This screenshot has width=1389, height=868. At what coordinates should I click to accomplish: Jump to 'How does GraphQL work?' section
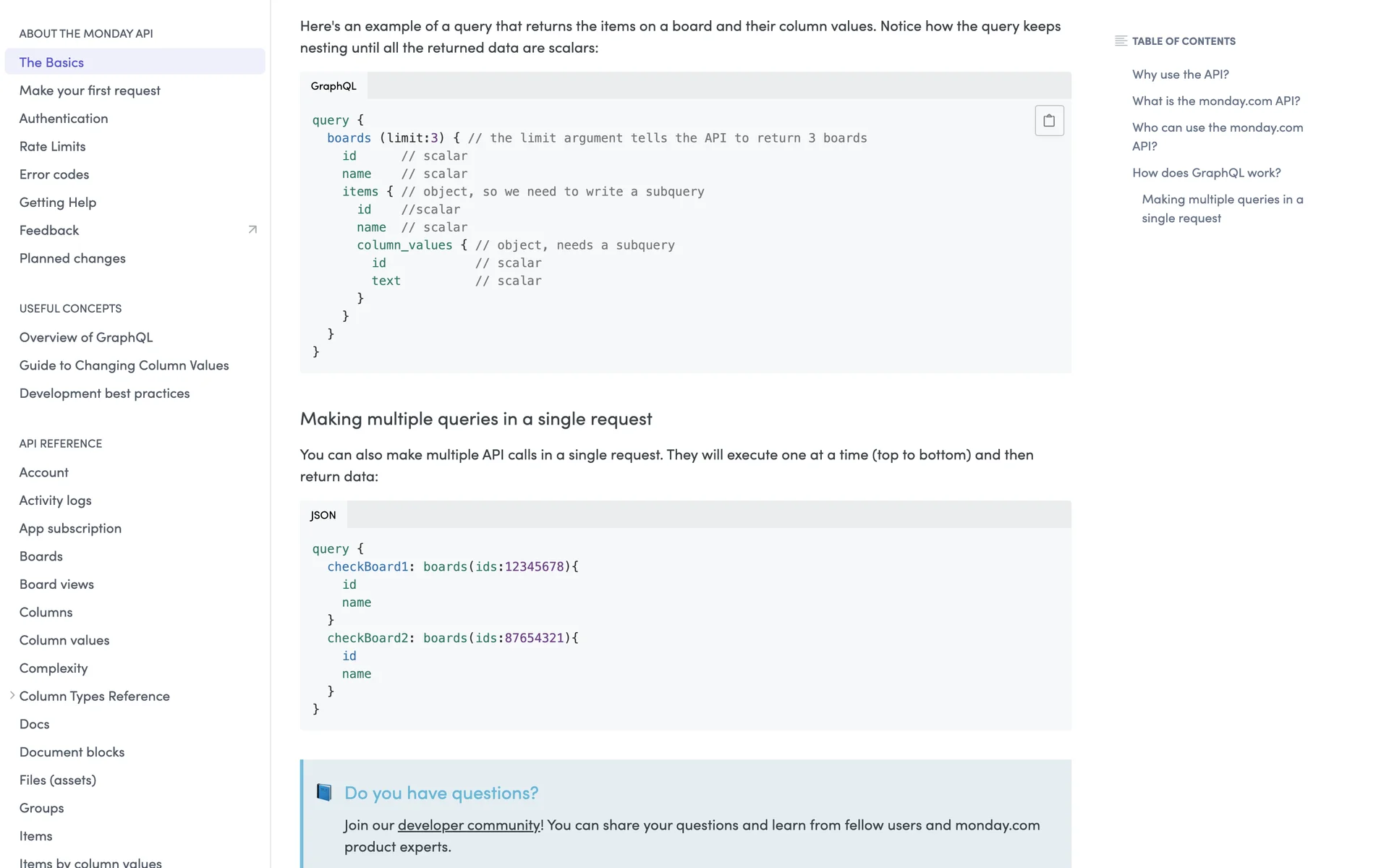(x=1206, y=173)
